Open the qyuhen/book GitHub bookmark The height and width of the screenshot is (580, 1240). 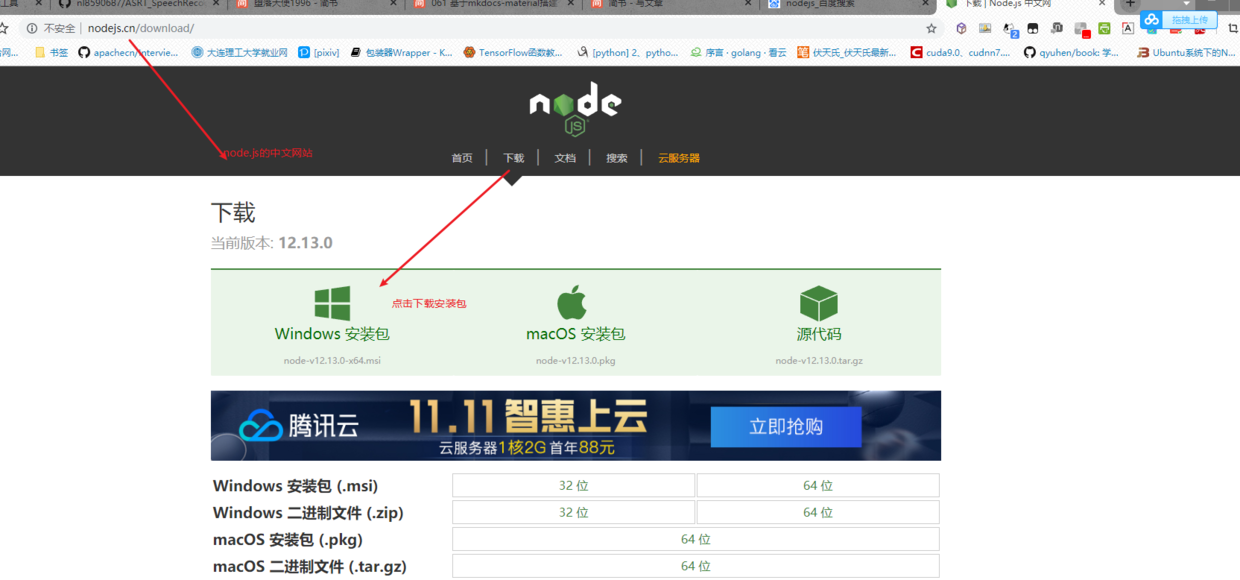click(1071, 52)
